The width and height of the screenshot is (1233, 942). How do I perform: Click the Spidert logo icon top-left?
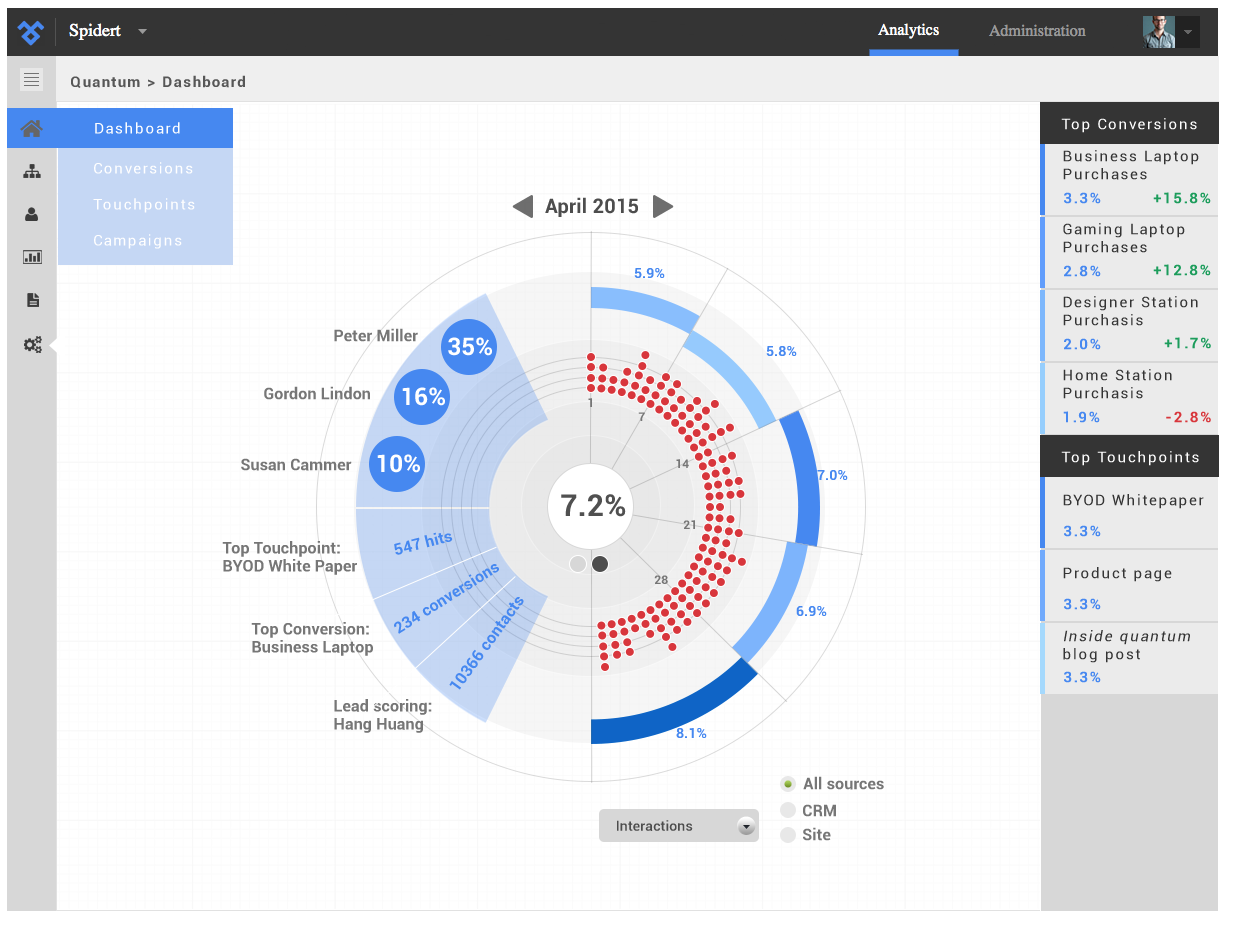click(x=30, y=31)
